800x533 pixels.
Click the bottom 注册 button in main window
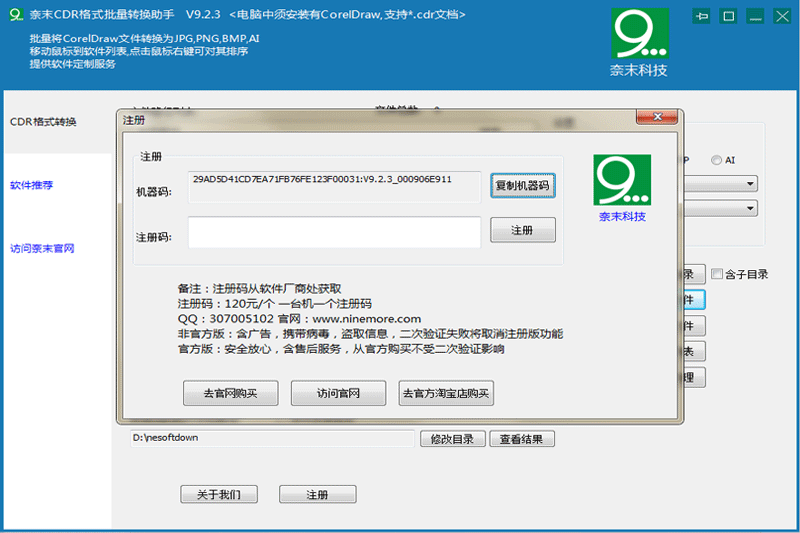click(x=317, y=494)
